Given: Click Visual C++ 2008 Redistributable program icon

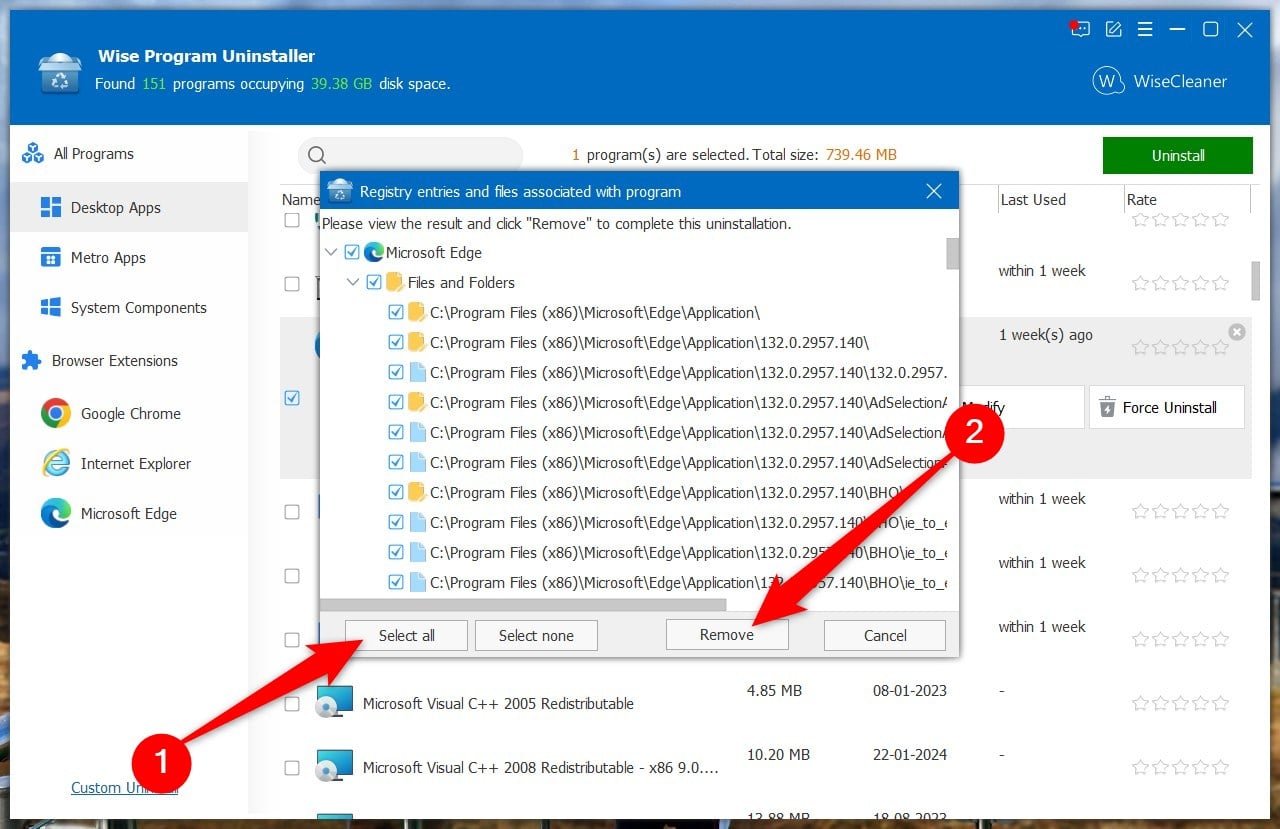Looking at the screenshot, I should coord(335,766).
